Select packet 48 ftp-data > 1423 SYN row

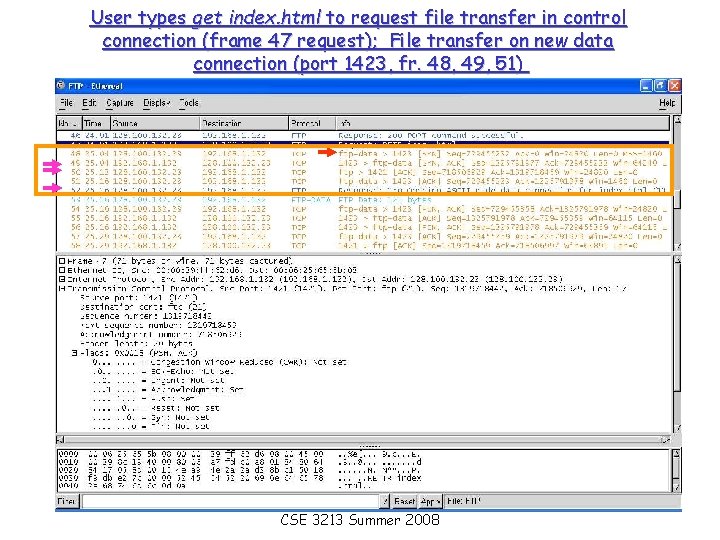363,154
